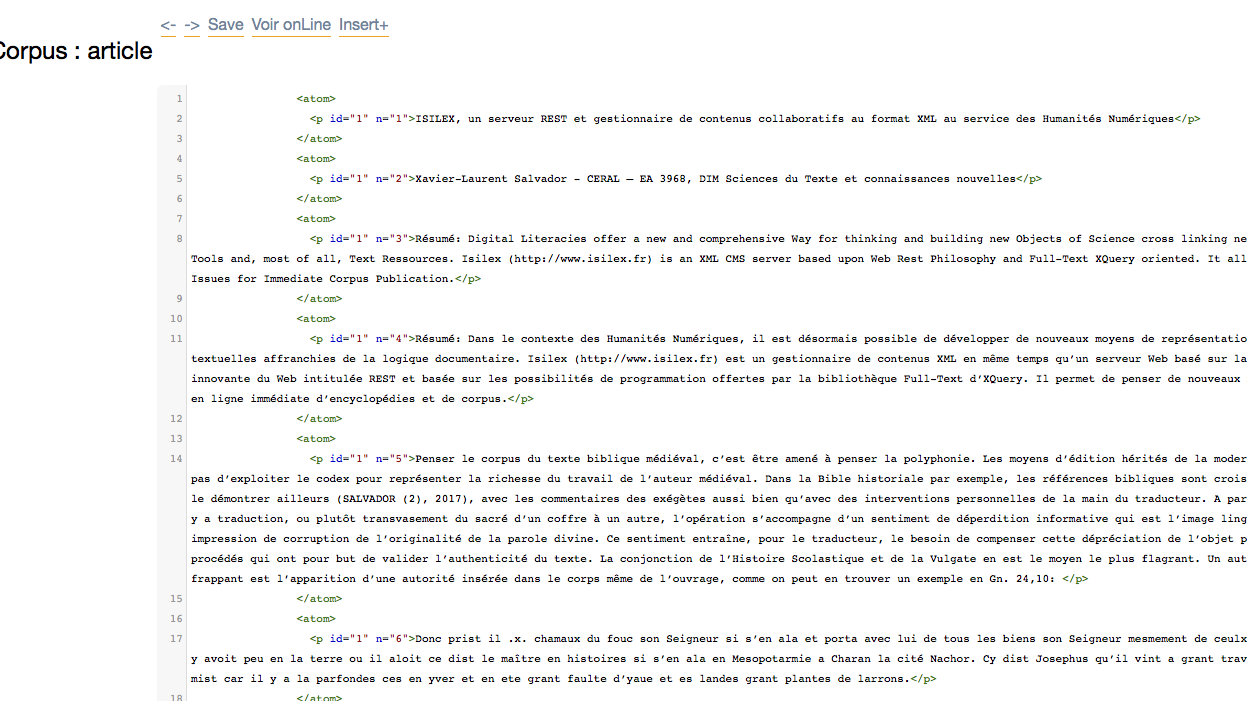The height and width of the screenshot is (701, 1247).
Task: Click line number 17 in the gutter
Action: 177,639
